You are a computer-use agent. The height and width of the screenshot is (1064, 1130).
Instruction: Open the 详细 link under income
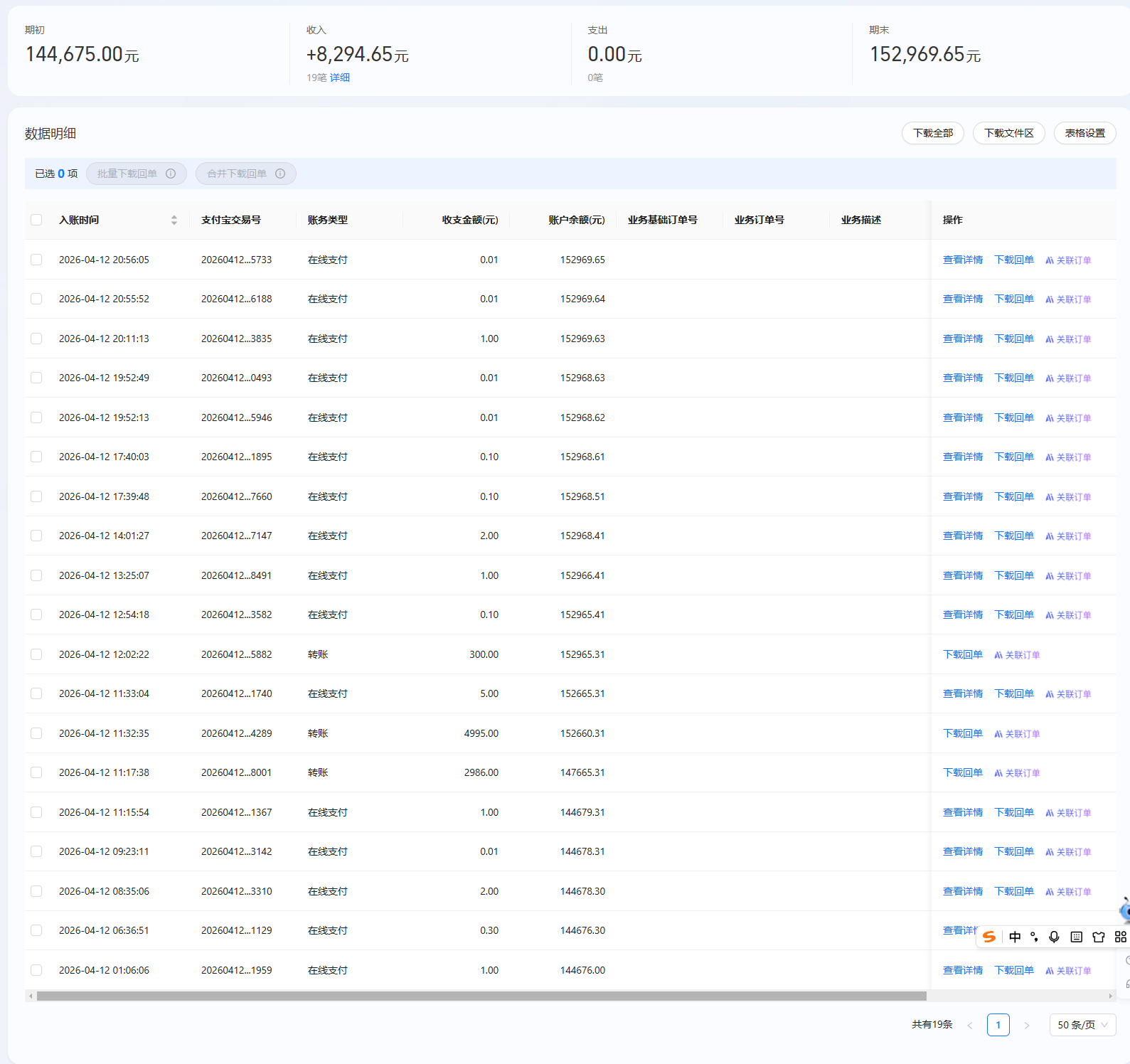tap(340, 78)
